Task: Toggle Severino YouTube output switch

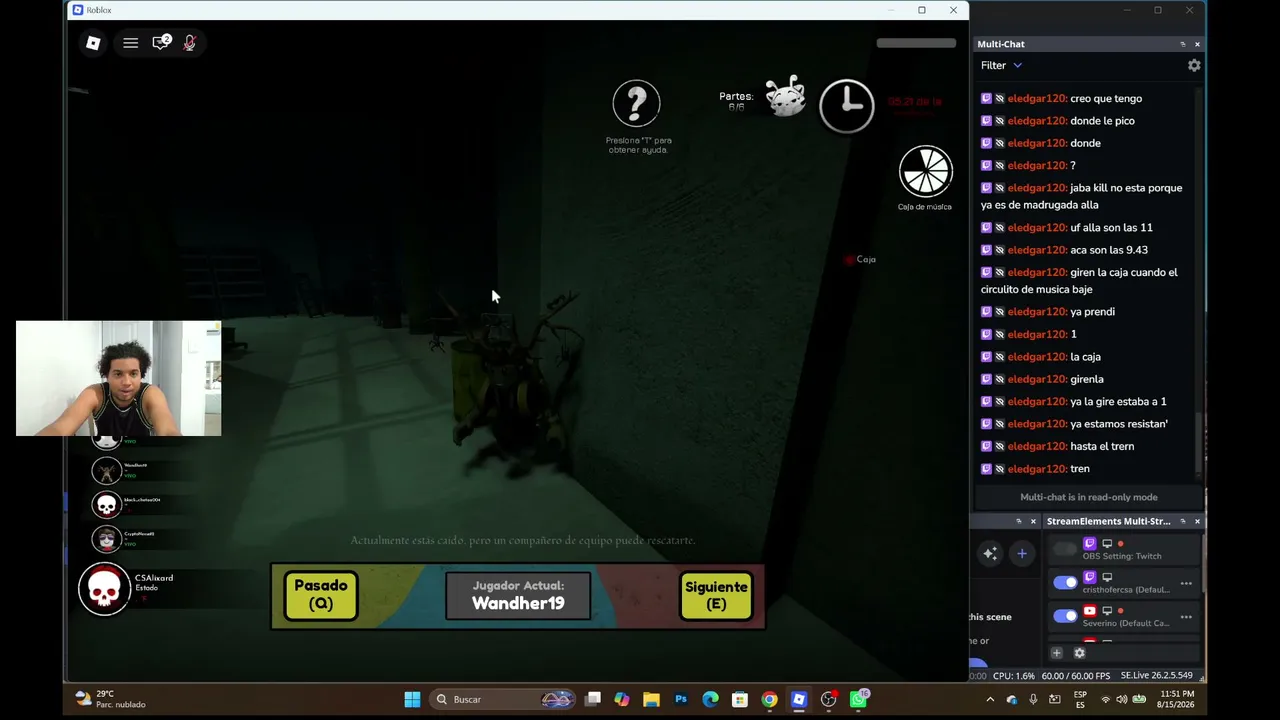Action: (x=1065, y=616)
